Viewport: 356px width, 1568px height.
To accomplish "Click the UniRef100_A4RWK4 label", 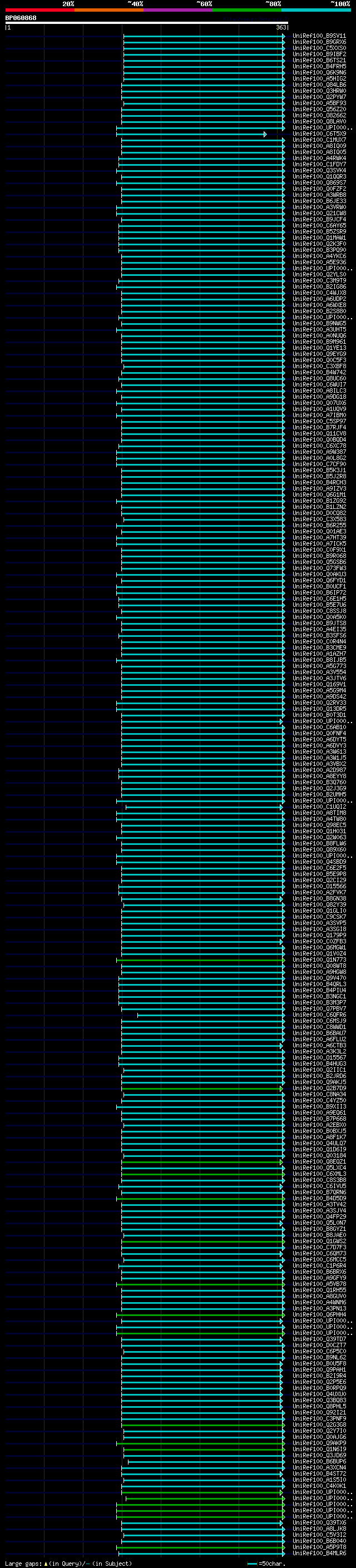I will pyautogui.click(x=319, y=159).
